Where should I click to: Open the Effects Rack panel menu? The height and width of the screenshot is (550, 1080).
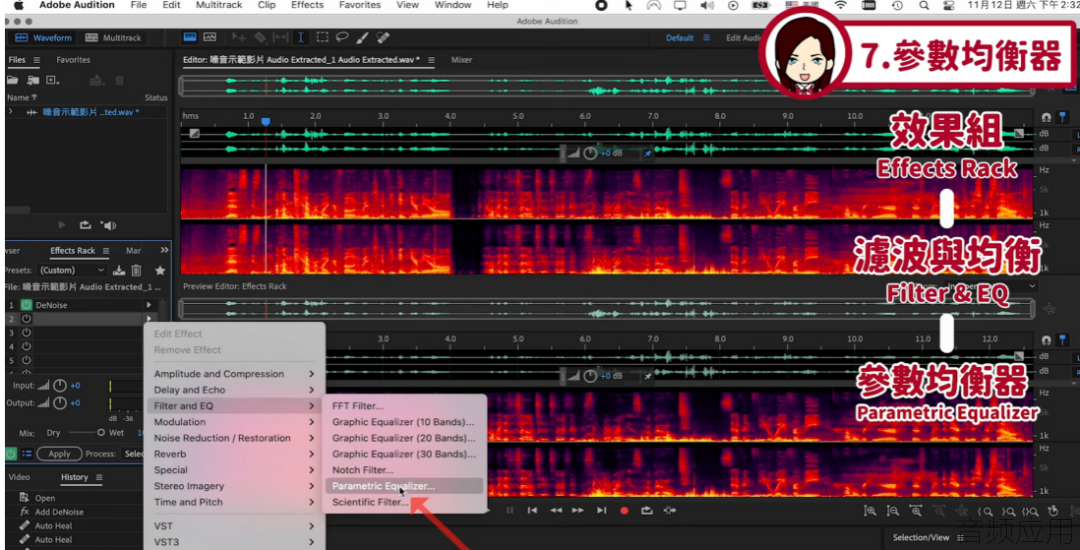pyautogui.click(x=105, y=251)
